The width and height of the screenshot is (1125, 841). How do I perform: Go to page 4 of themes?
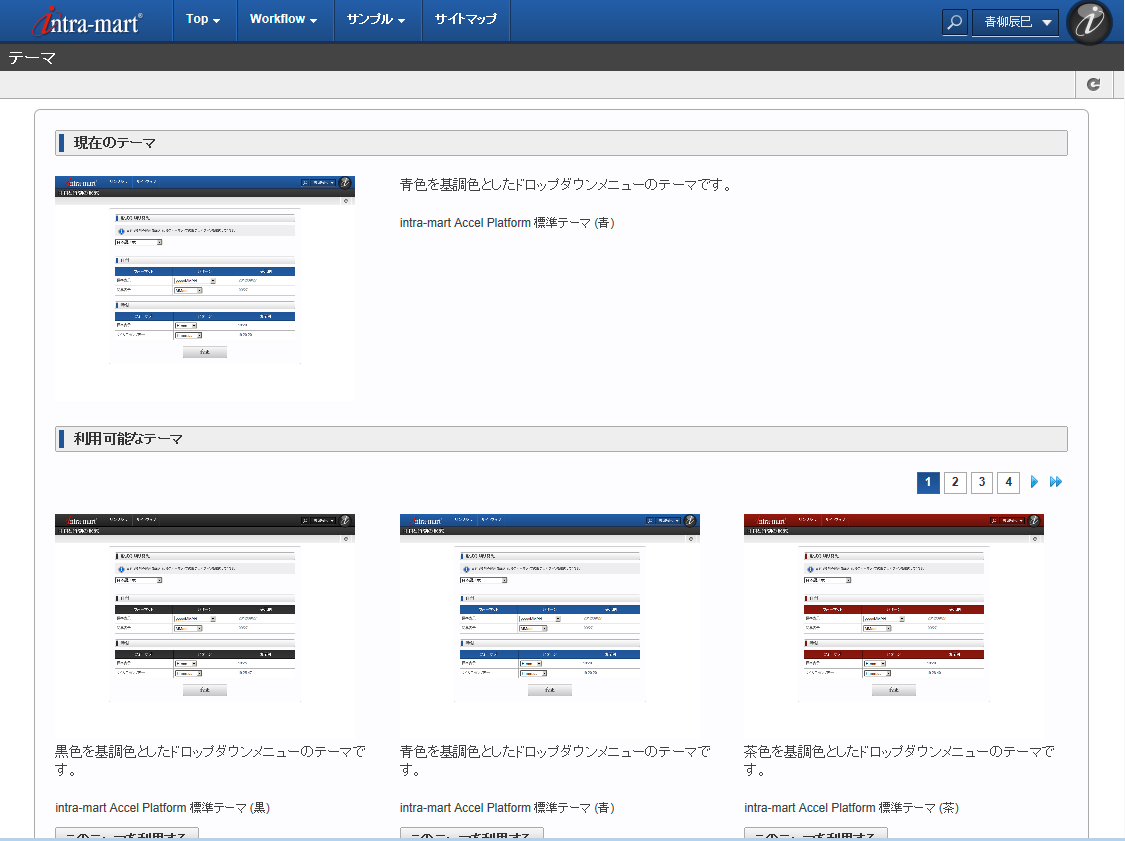[x=1009, y=483]
